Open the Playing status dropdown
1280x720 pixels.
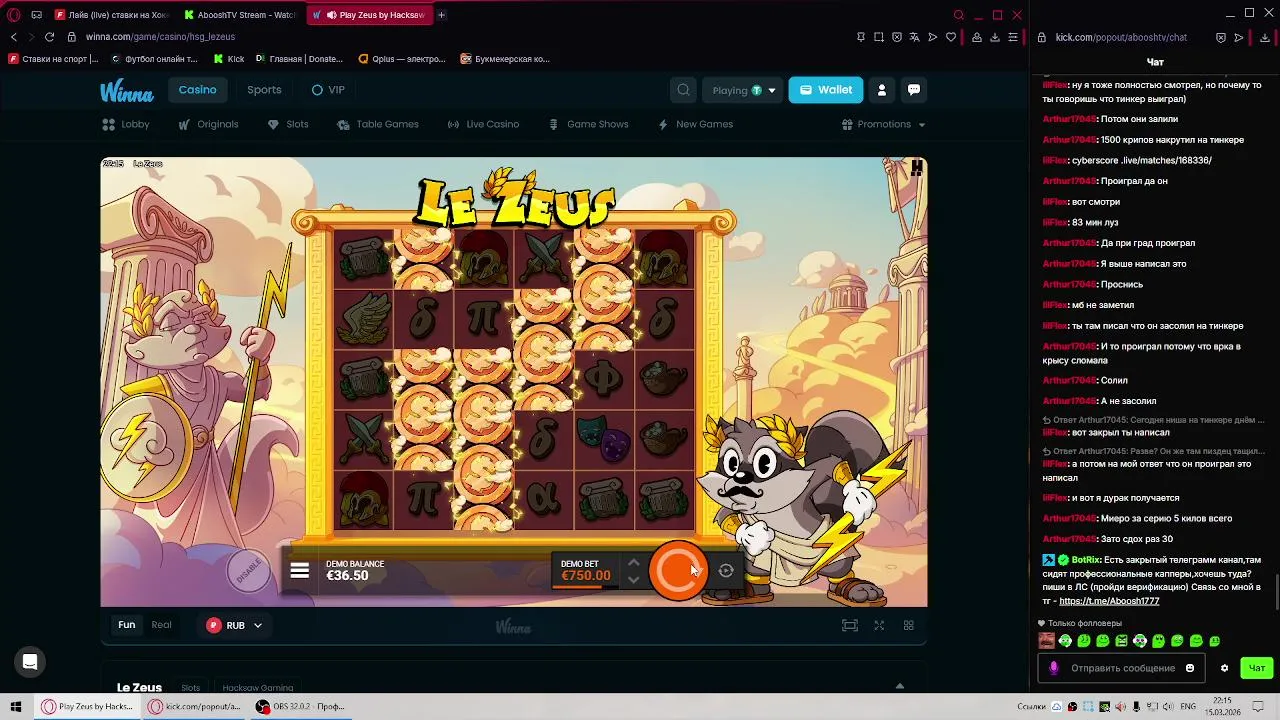pyautogui.click(x=743, y=90)
